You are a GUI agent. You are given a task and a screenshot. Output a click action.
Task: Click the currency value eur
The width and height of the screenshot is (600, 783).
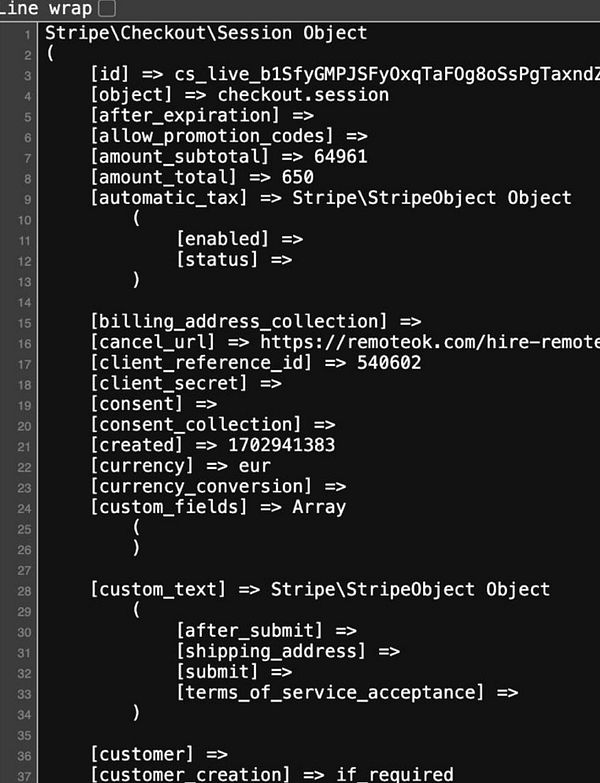pyautogui.click(x=255, y=466)
